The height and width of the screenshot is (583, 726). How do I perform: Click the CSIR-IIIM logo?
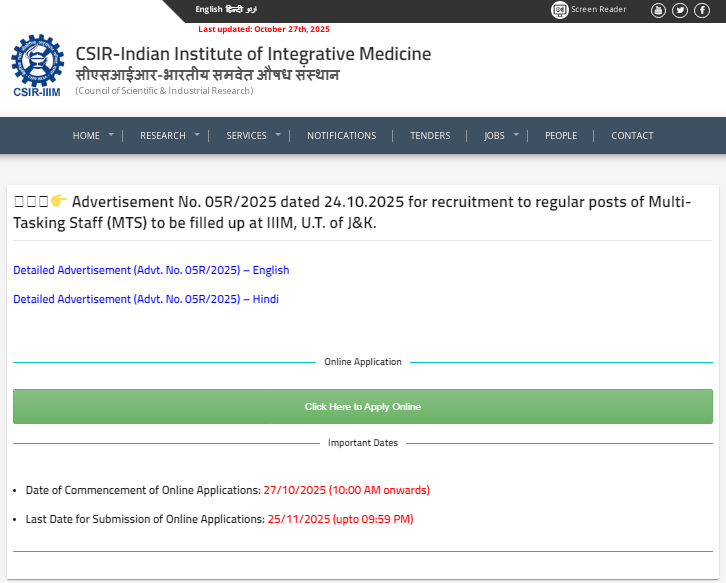[x=37, y=65]
